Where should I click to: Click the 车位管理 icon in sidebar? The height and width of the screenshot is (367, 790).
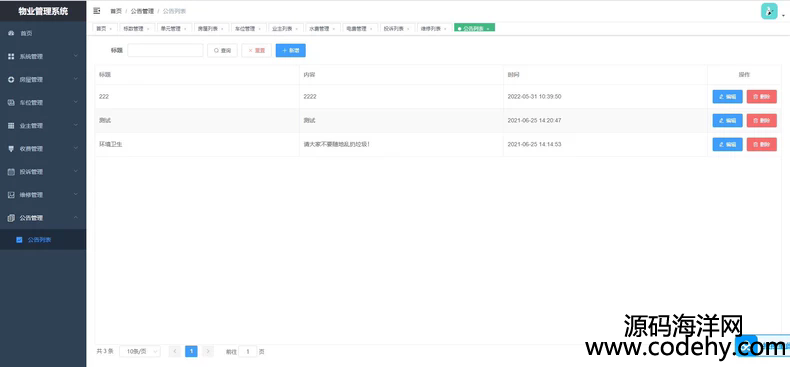pyautogui.click(x=11, y=102)
